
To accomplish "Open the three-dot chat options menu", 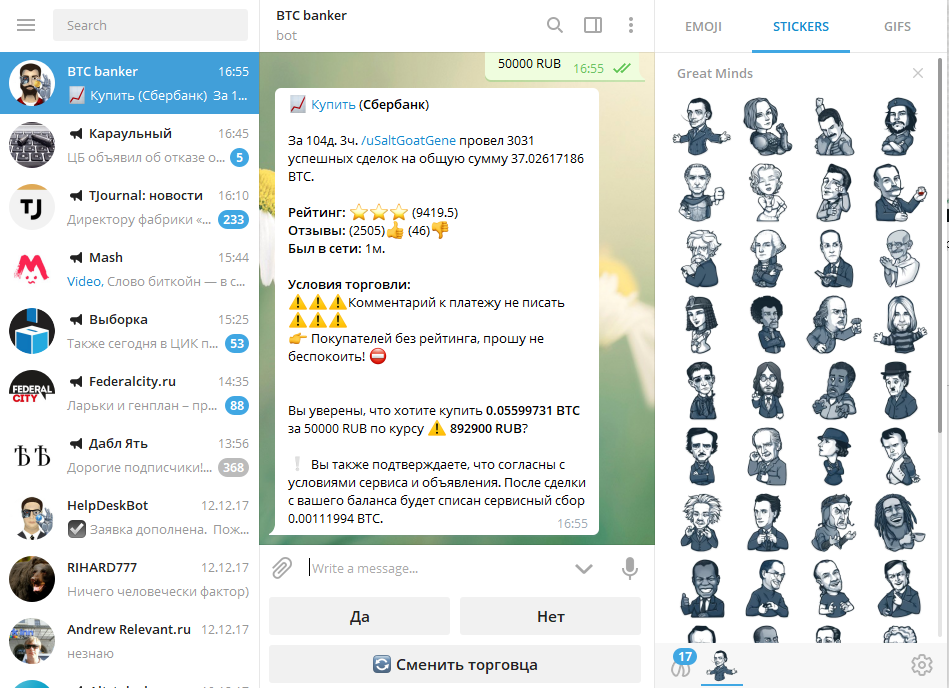I will tap(631, 25).
